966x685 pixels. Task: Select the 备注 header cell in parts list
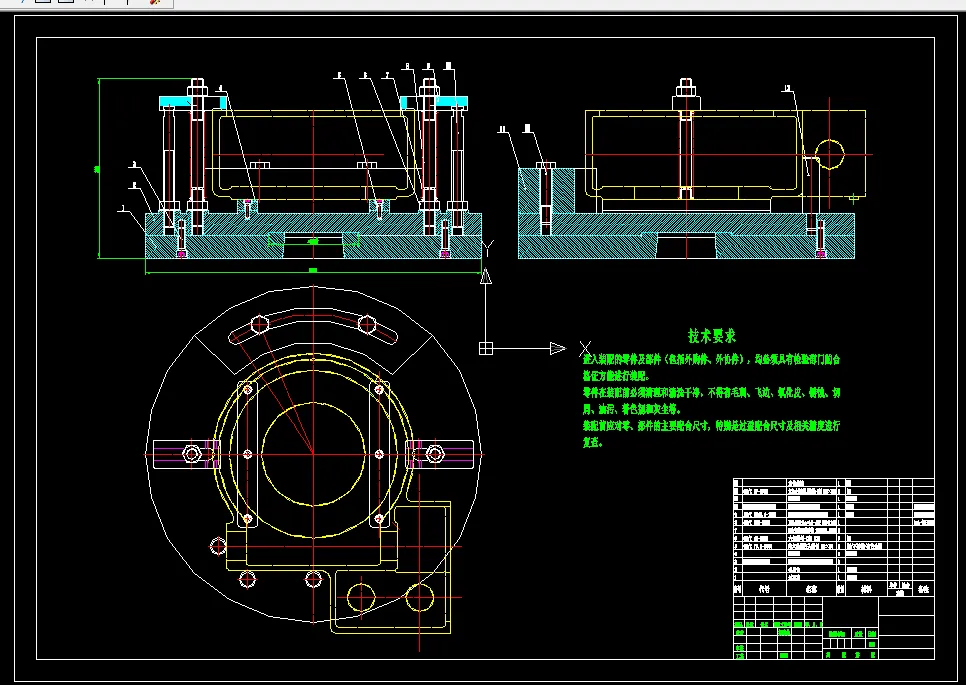tap(923, 589)
